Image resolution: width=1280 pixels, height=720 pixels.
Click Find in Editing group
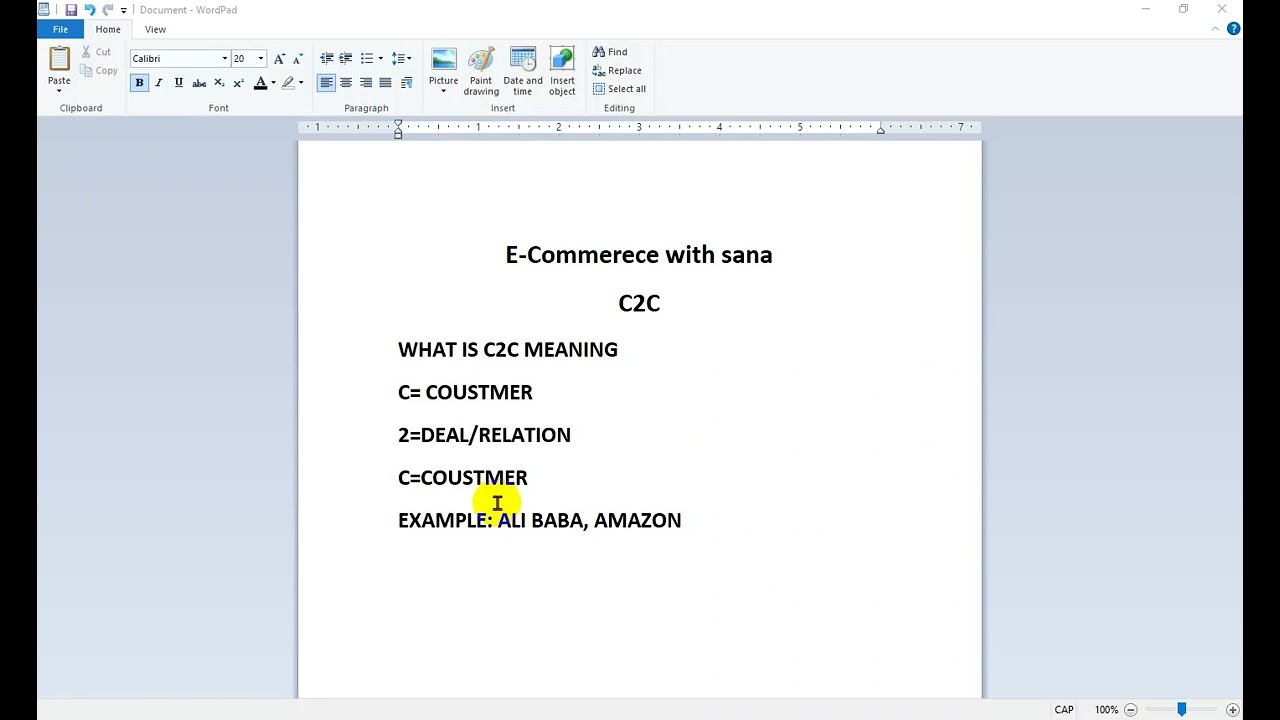coord(610,52)
